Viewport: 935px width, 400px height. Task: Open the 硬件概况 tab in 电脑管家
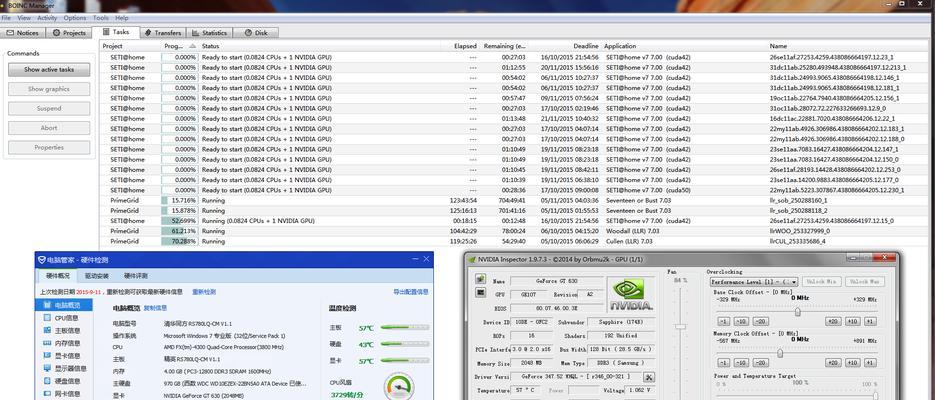58,276
